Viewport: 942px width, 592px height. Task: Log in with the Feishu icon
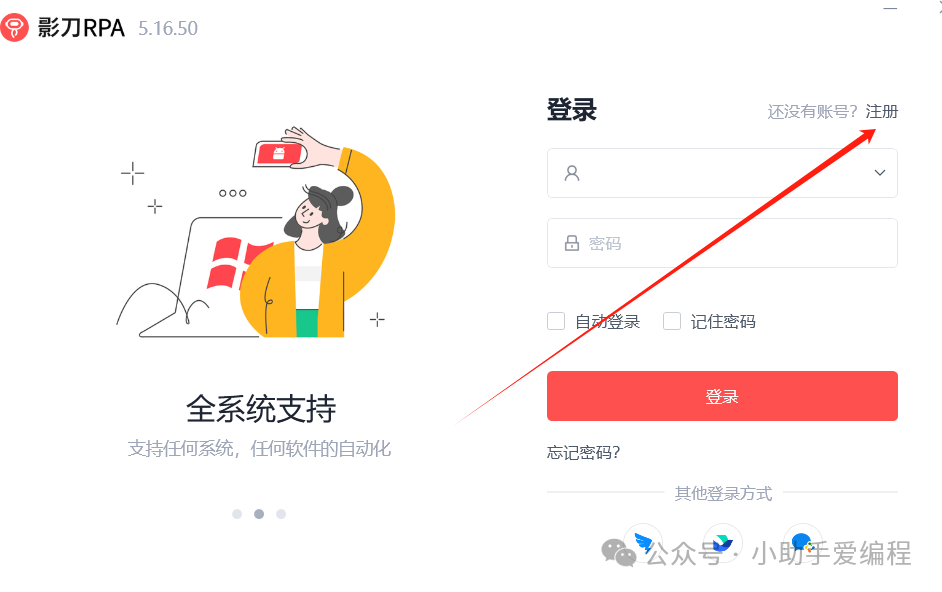coord(723,543)
